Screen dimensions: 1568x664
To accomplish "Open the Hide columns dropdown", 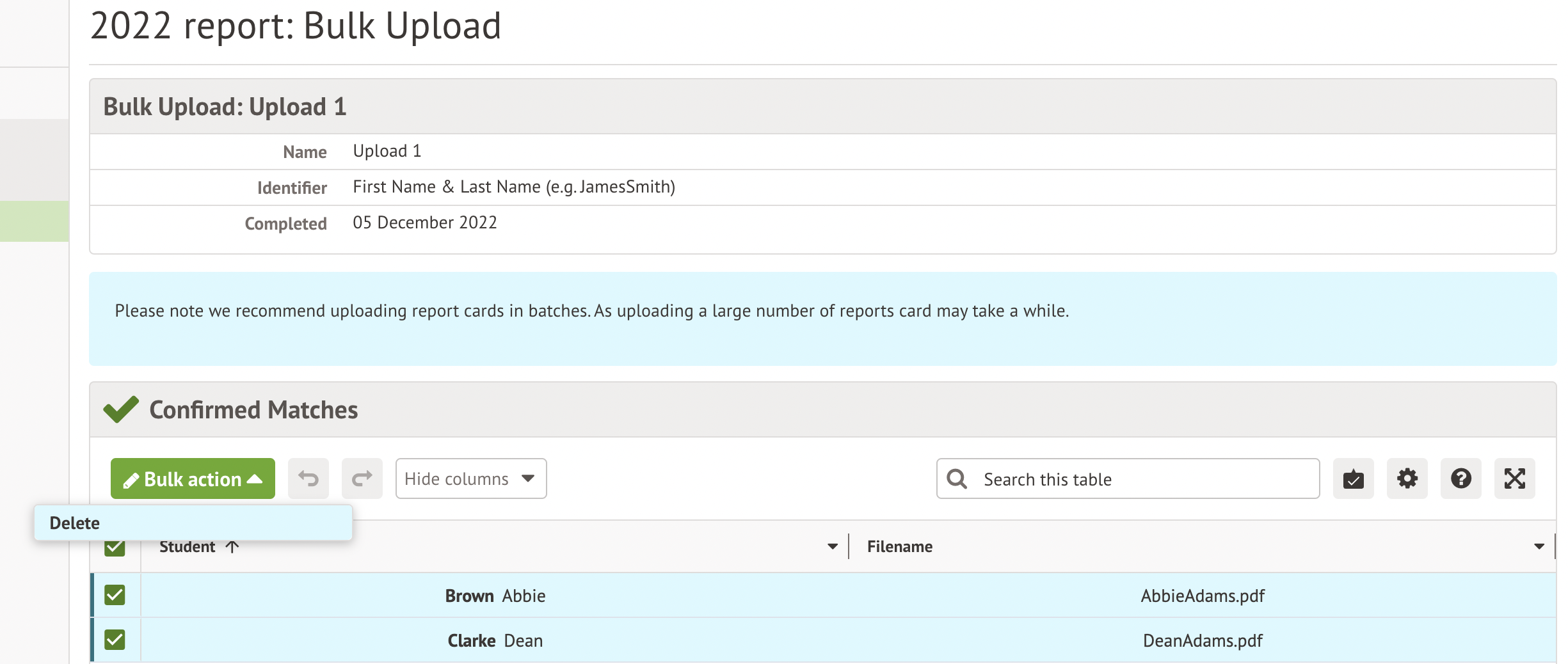I will coord(470,478).
